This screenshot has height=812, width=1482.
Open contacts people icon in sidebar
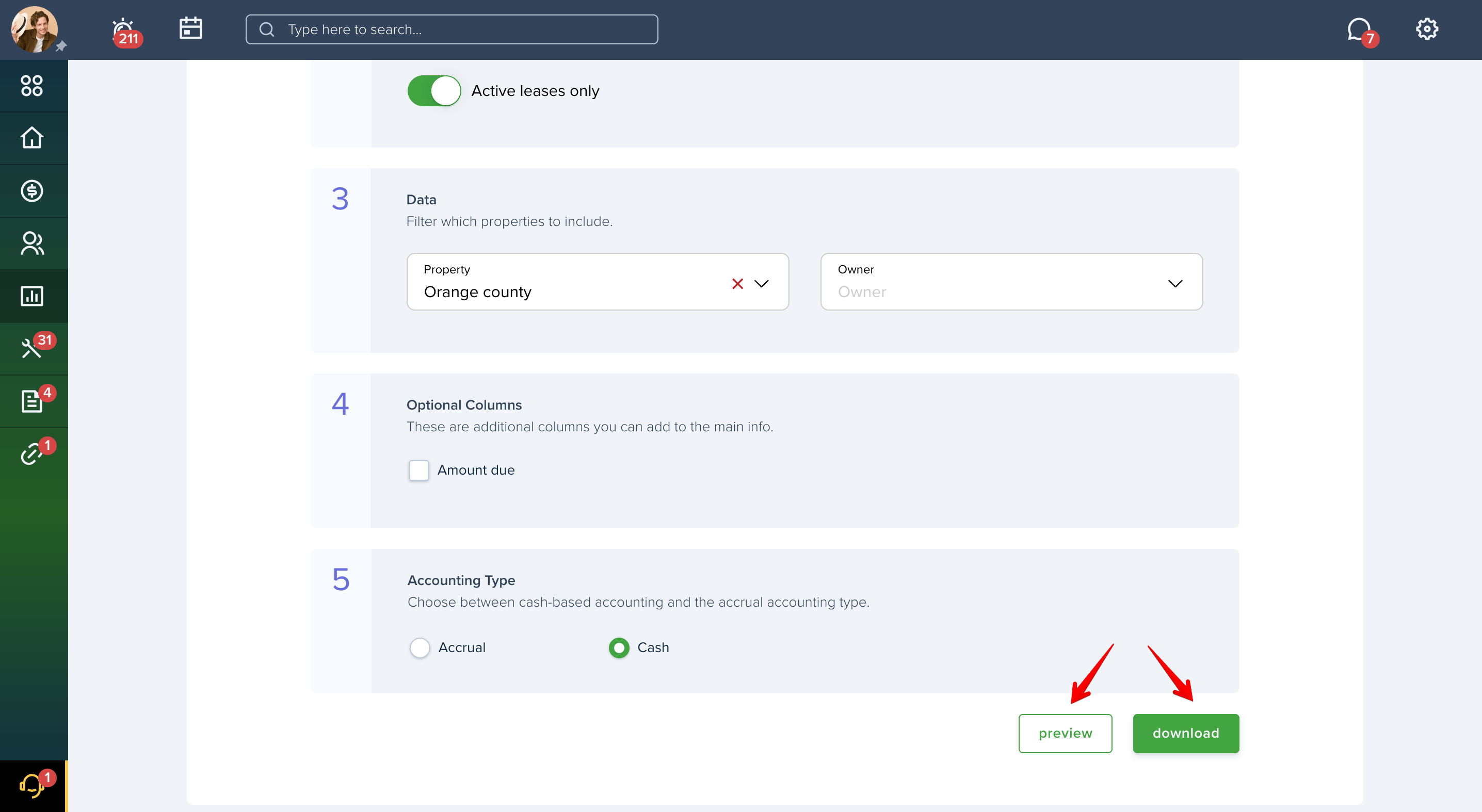32,243
